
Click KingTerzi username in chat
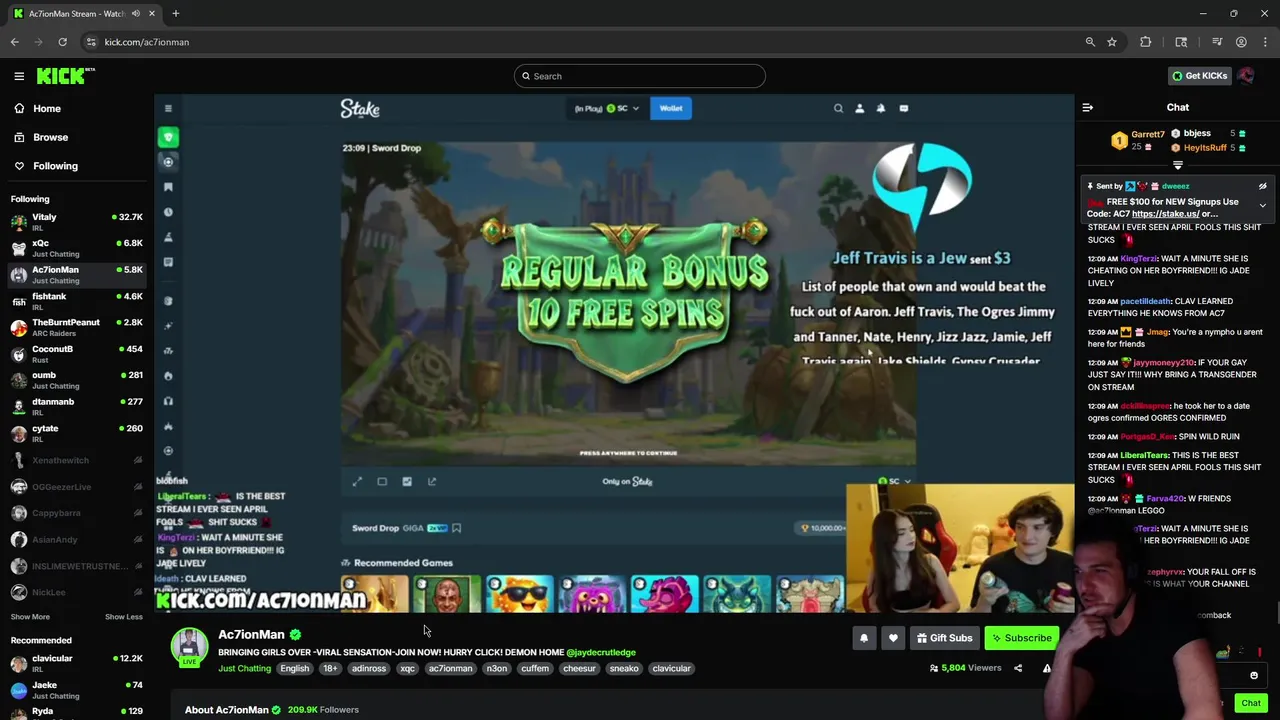1139,259
